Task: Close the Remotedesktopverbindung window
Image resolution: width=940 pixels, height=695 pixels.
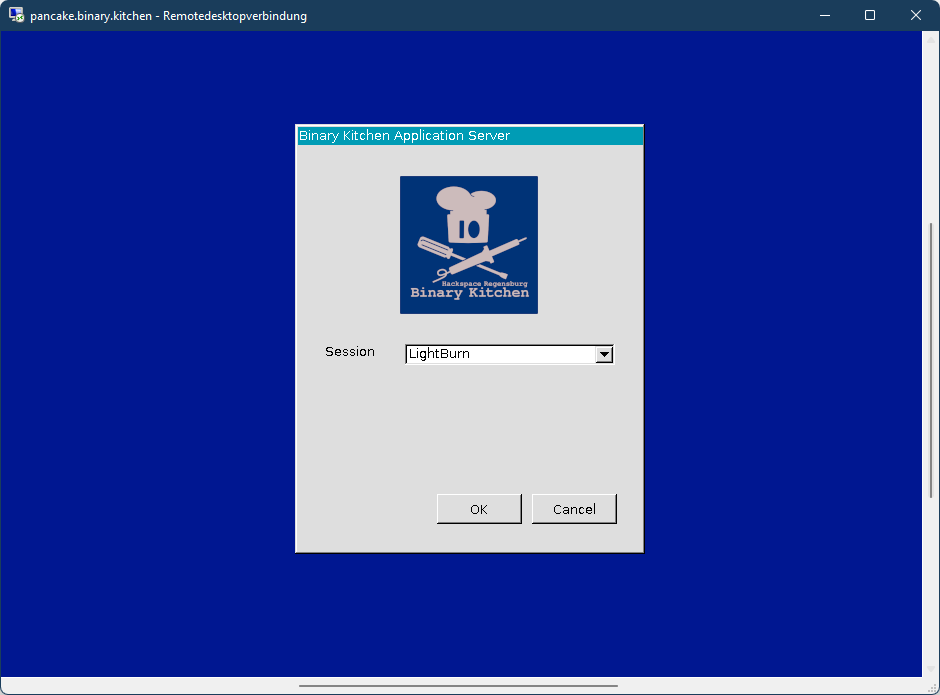Action: click(916, 15)
